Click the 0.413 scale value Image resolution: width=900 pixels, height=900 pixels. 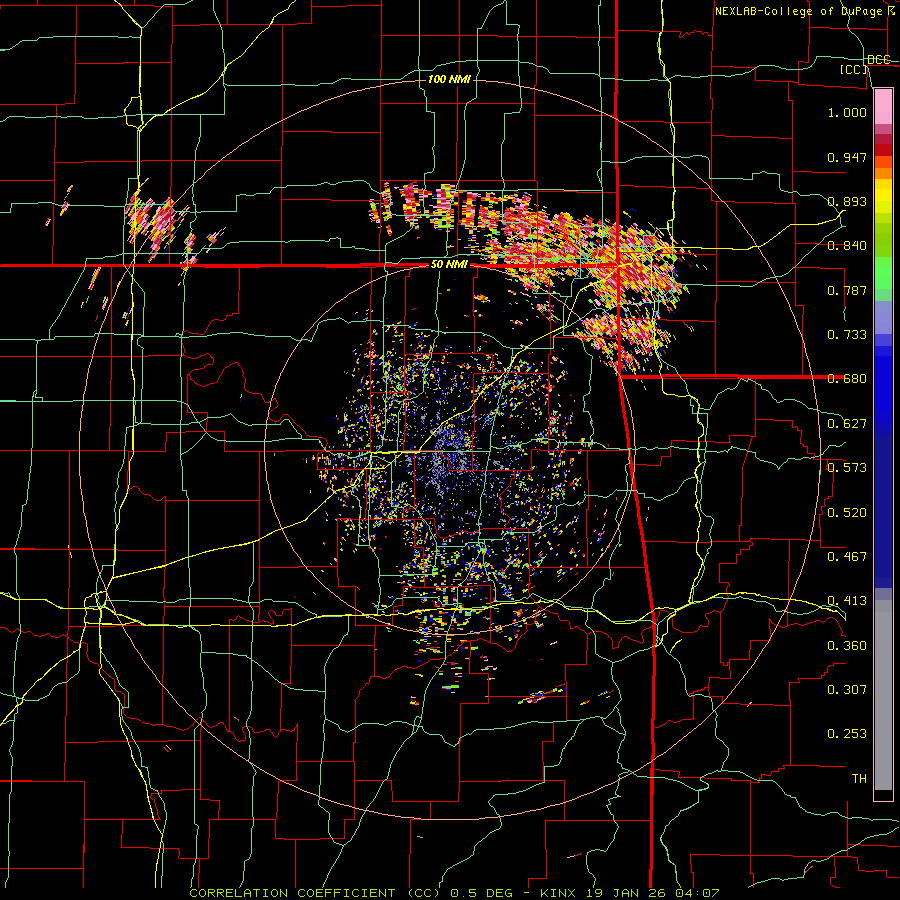[x=847, y=601]
